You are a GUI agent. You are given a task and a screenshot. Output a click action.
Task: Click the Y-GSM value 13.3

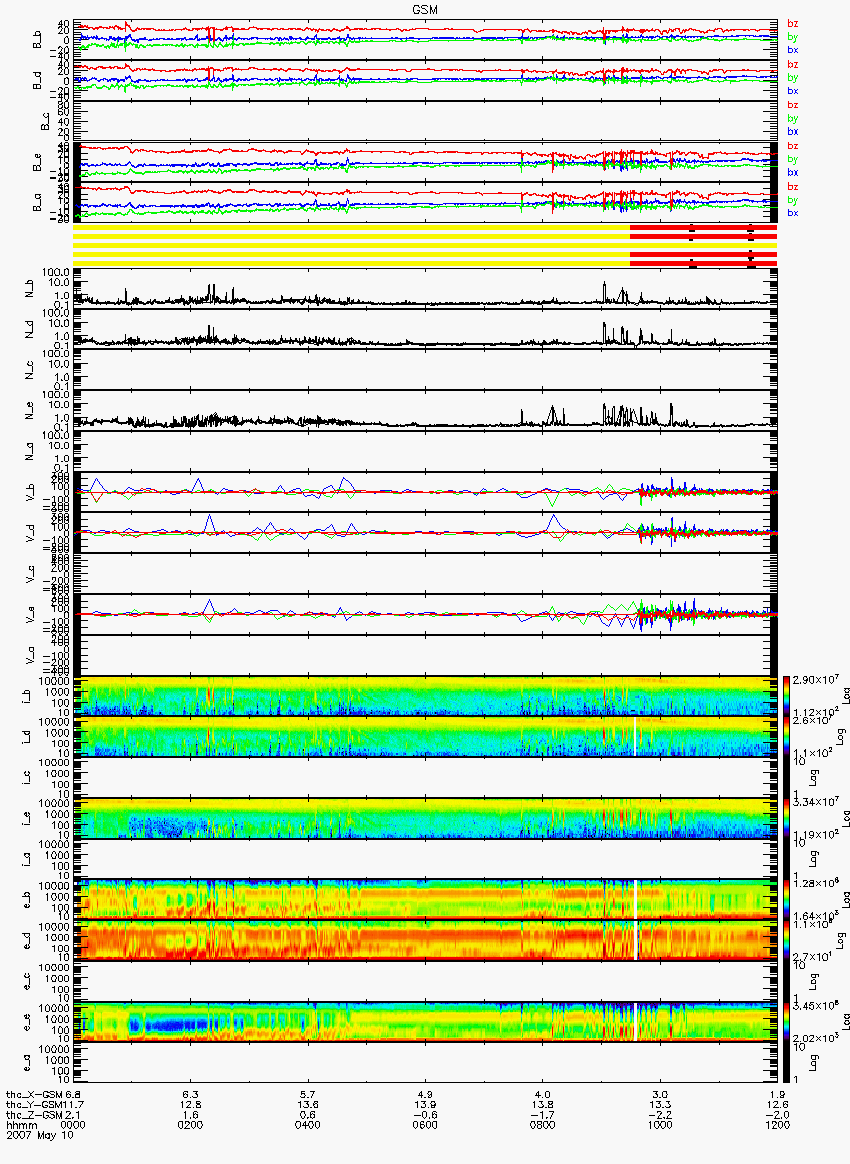pyautogui.click(x=660, y=1105)
